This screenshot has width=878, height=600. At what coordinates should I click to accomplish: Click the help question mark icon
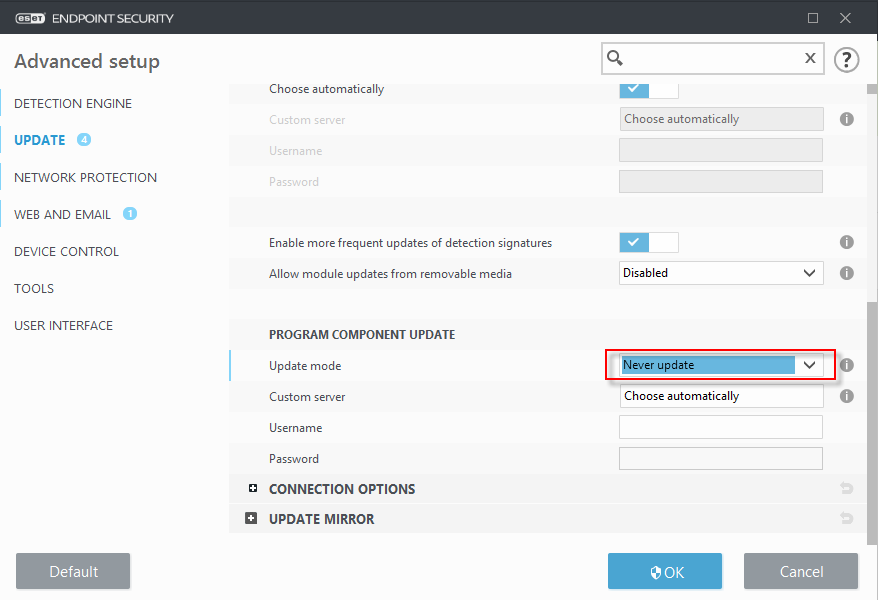point(846,59)
